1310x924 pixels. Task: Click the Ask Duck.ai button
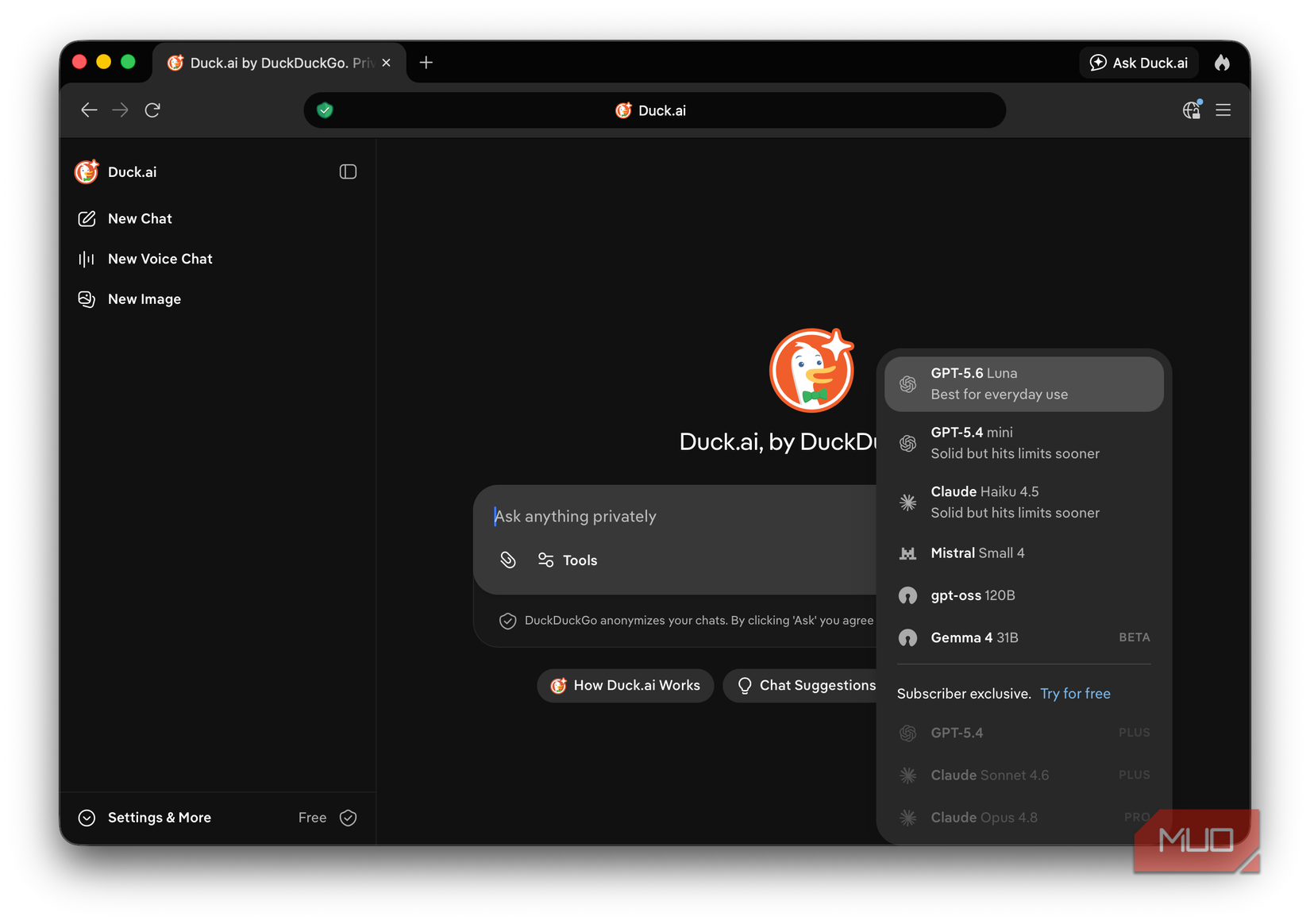click(1139, 63)
